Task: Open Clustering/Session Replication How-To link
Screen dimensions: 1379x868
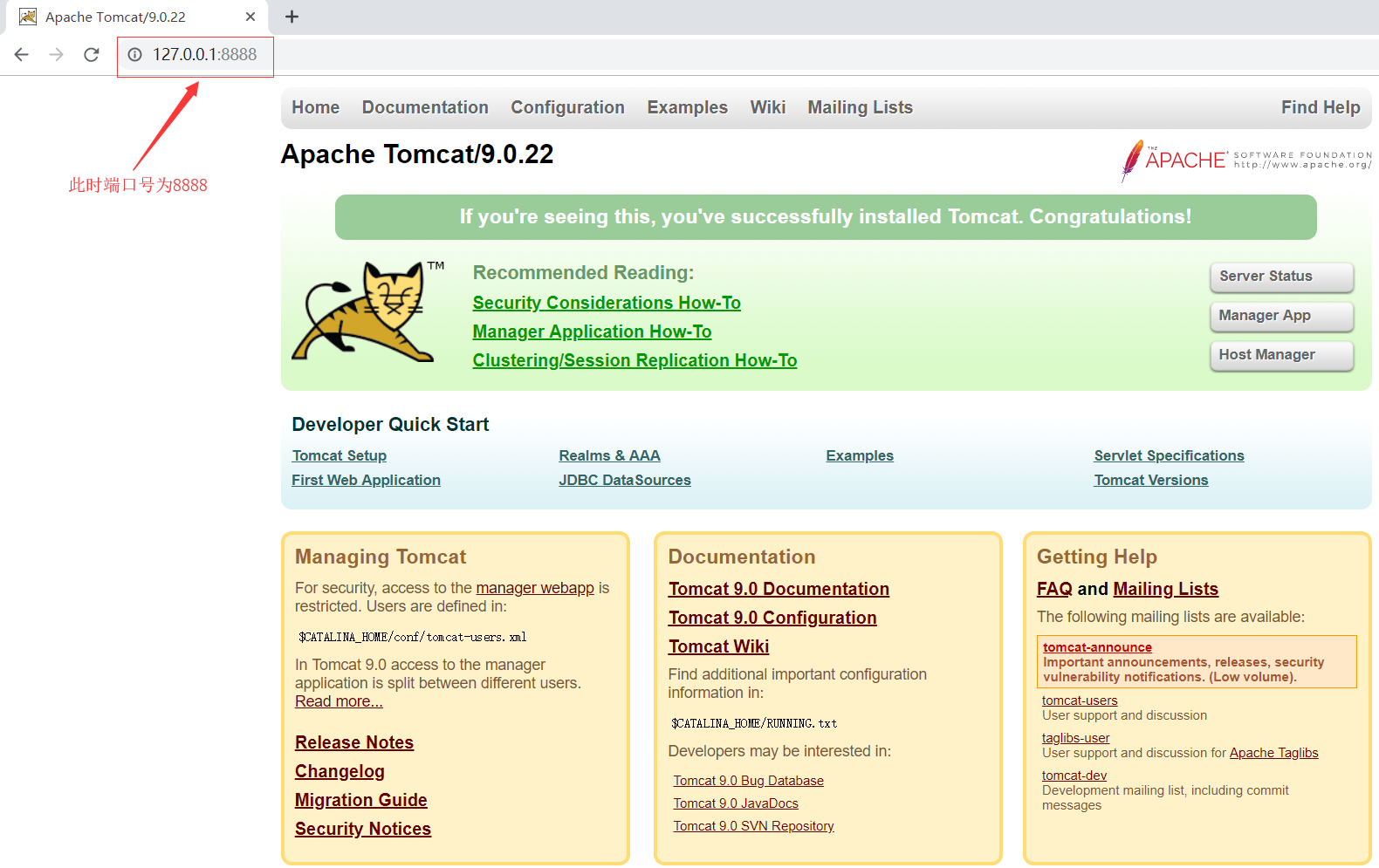Action: [x=635, y=360]
